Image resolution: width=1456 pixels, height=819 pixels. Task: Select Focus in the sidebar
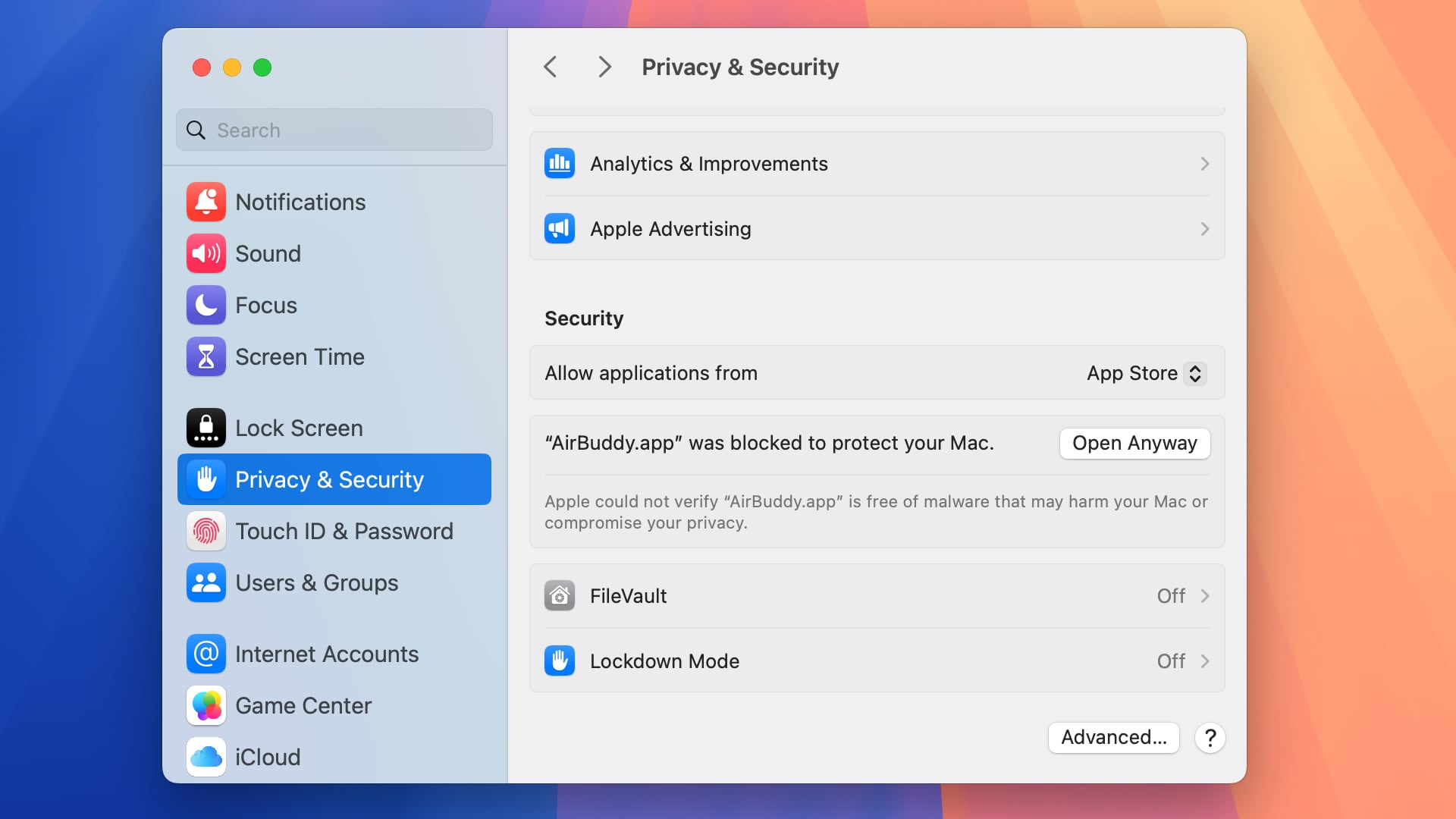[334, 305]
